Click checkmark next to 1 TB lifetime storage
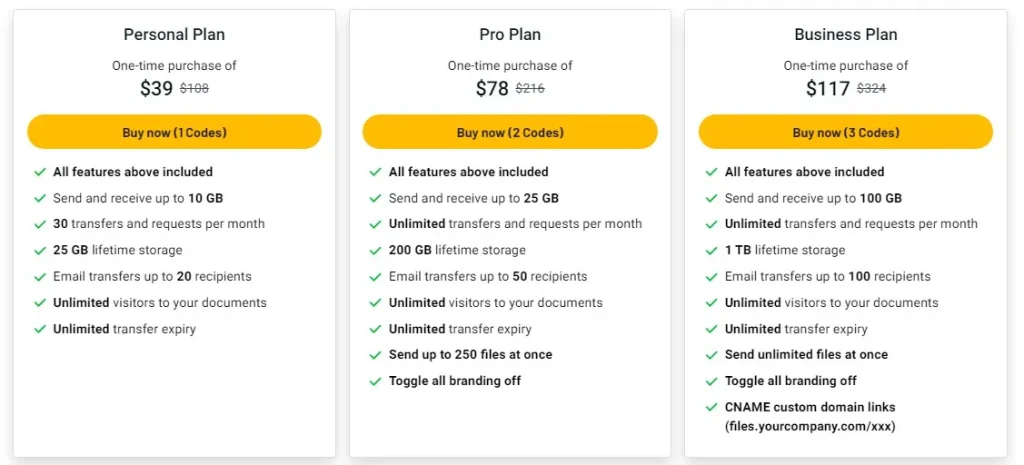Viewport: 1024px width, 465px height. click(x=712, y=250)
